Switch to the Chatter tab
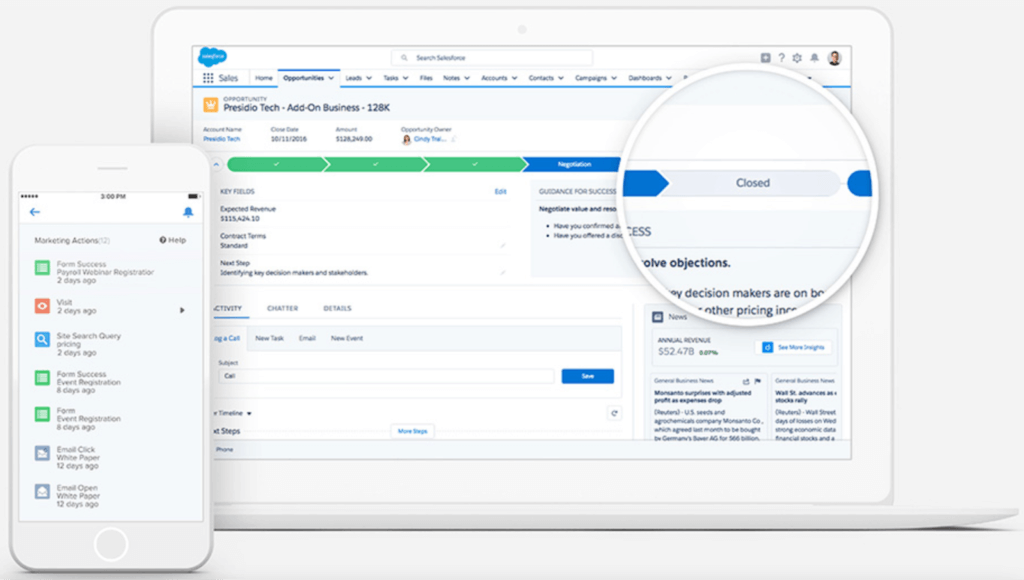The image size is (1024, 580). click(x=282, y=308)
